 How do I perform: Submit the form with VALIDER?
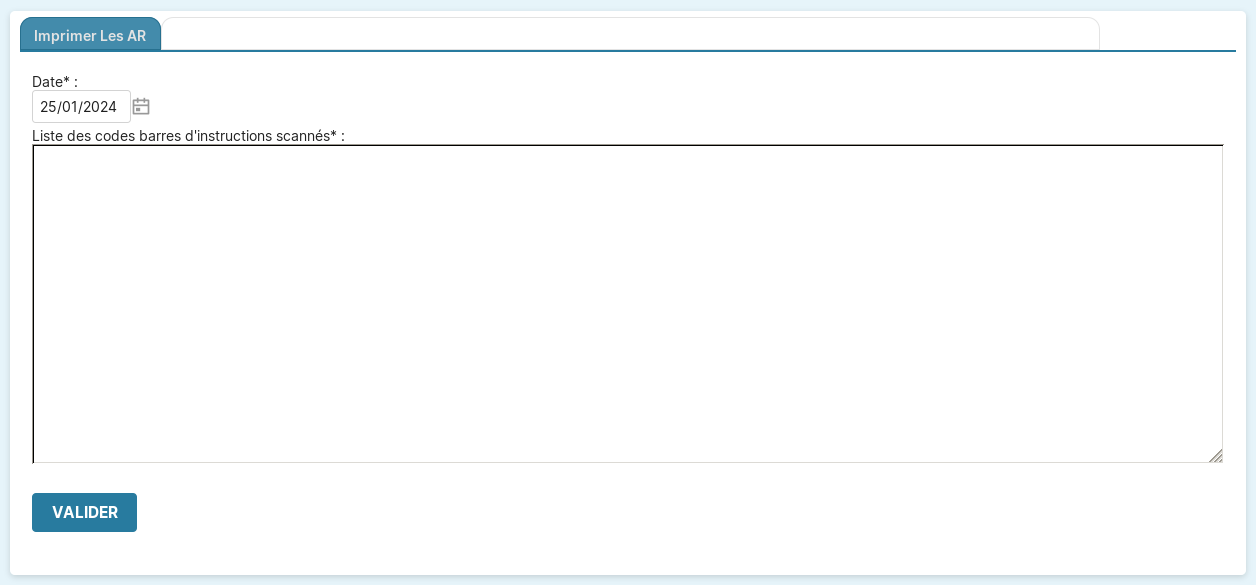pyautogui.click(x=84, y=512)
